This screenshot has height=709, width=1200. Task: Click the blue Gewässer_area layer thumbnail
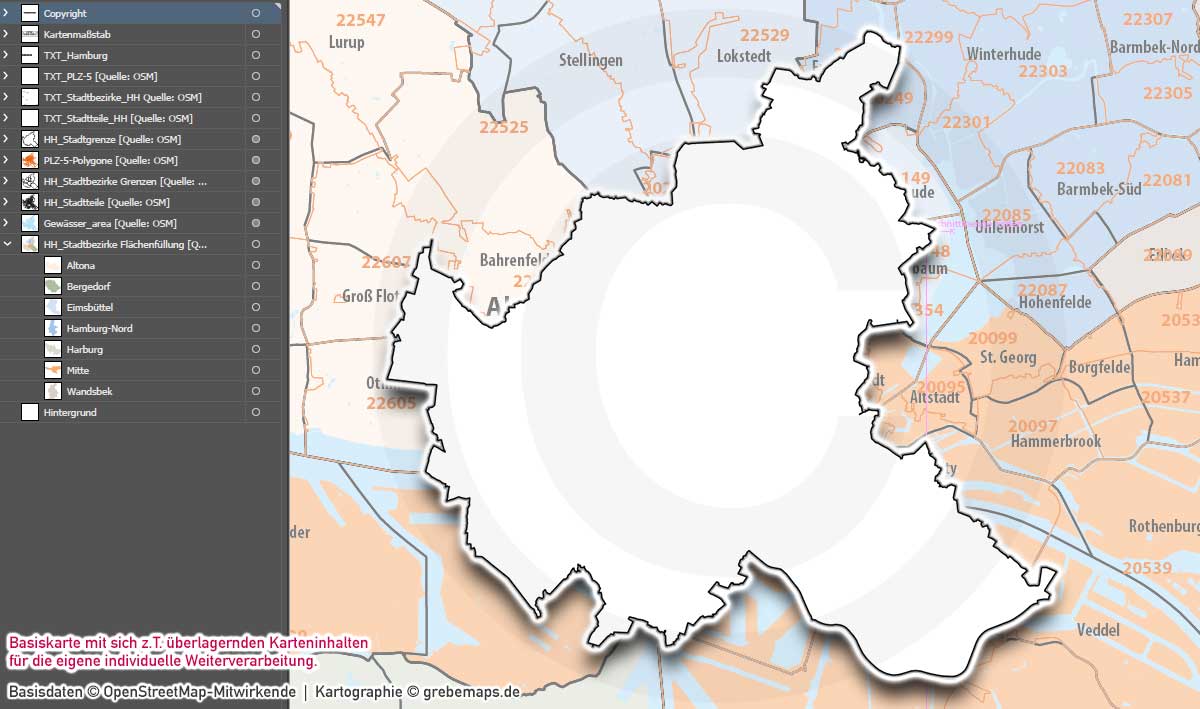tap(30, 223)
